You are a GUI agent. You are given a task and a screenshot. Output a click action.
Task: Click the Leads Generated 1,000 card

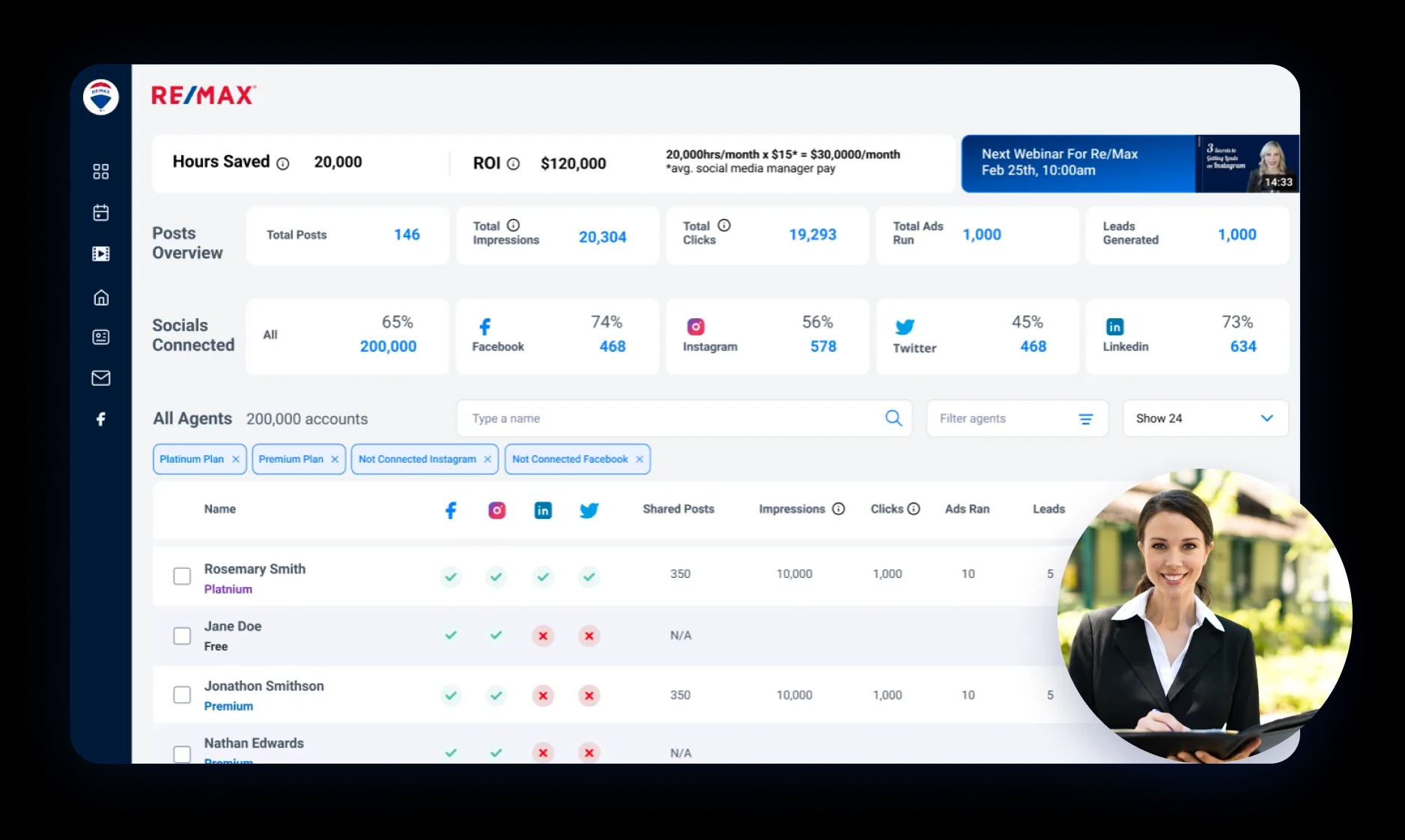click(x=1187, y=235)
